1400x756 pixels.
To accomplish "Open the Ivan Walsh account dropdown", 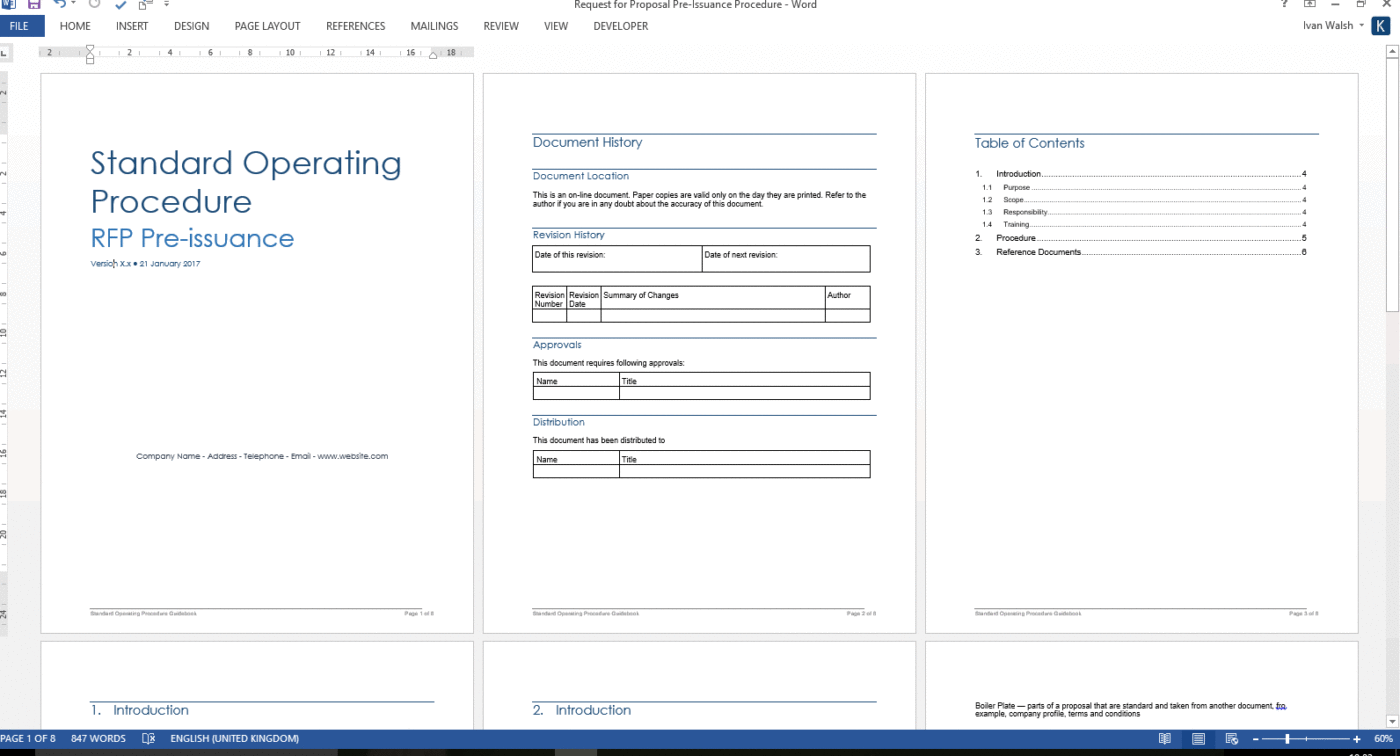I will click(1329, 25).
